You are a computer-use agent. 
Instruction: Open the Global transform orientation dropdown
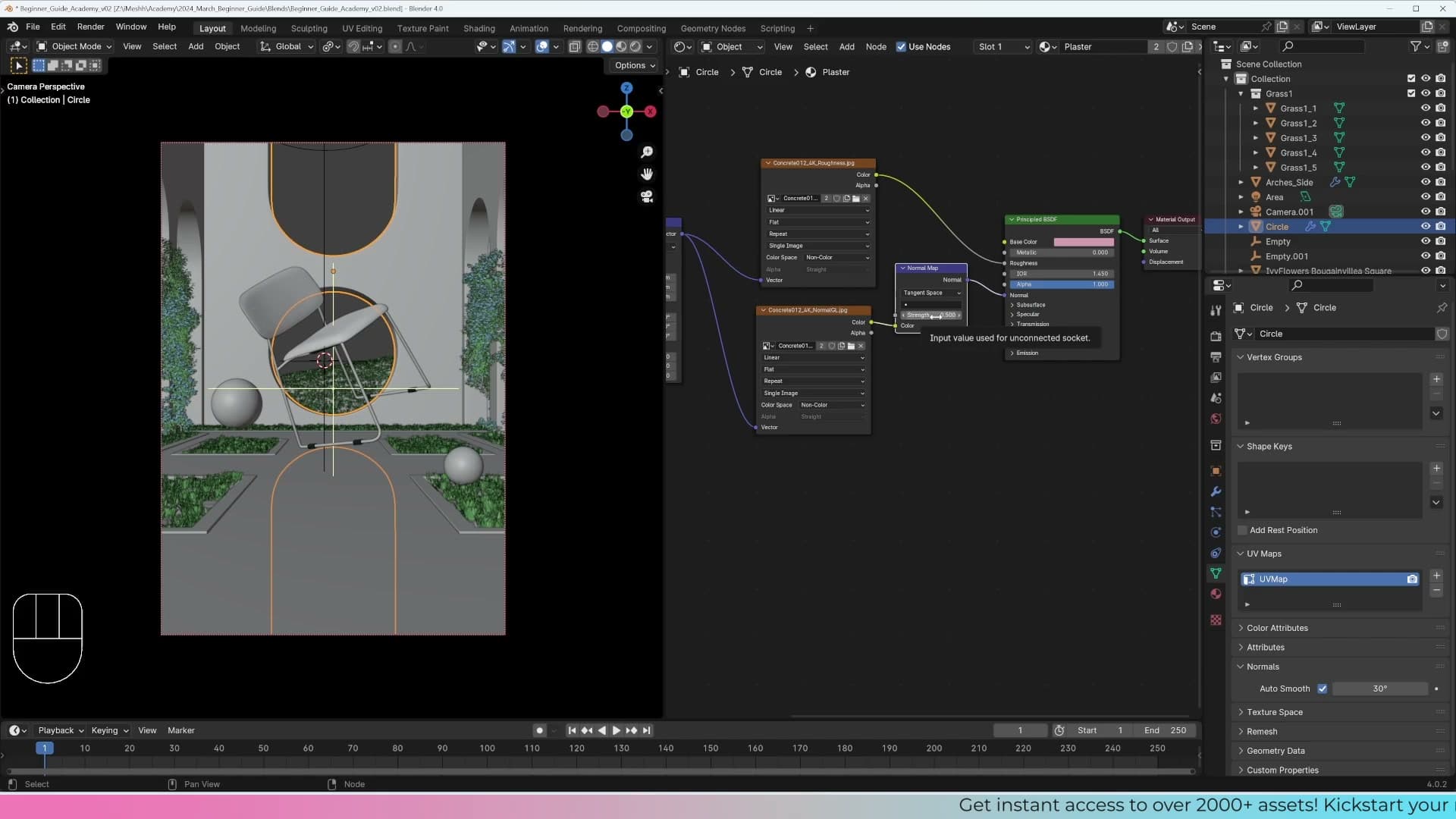287,47
